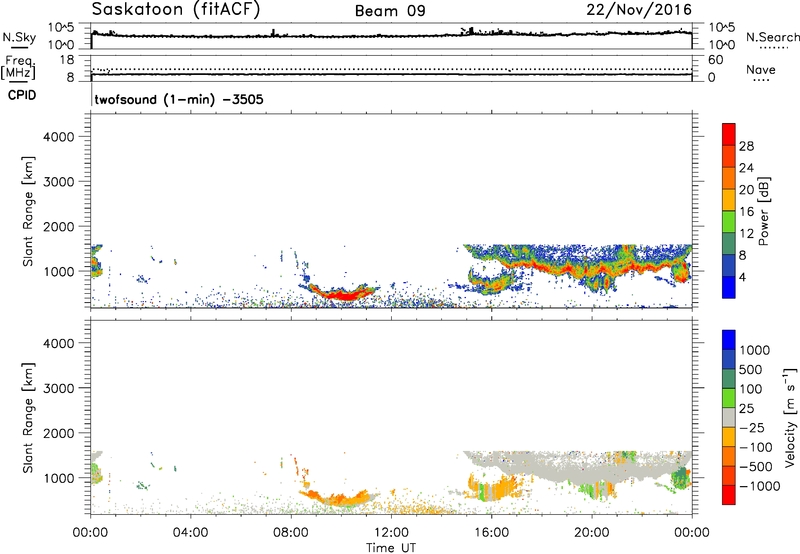Click the '04:00' time axis tick label
Image resolution: width=800 pixels, height=554 pixels.
[x=190, y=533]
